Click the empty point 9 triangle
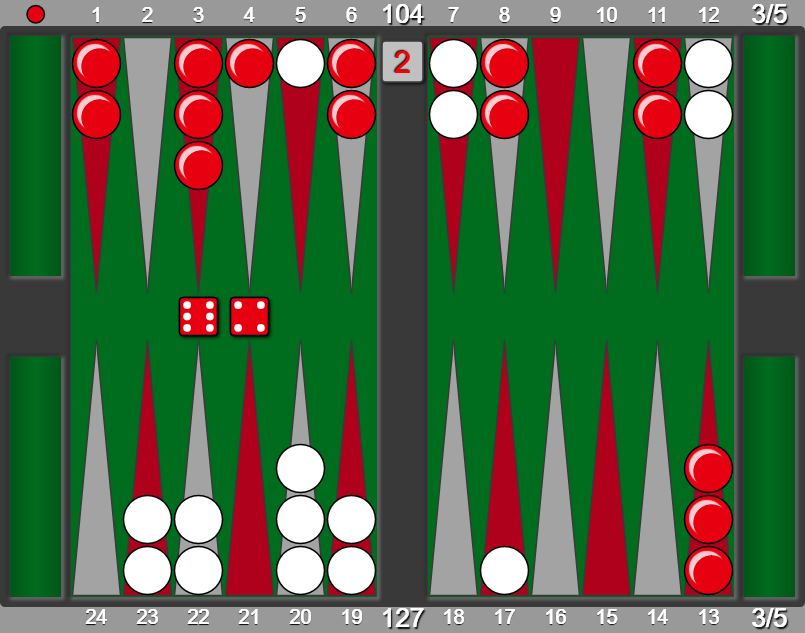The width and height of the screenshot is (805, 633). 555,164
